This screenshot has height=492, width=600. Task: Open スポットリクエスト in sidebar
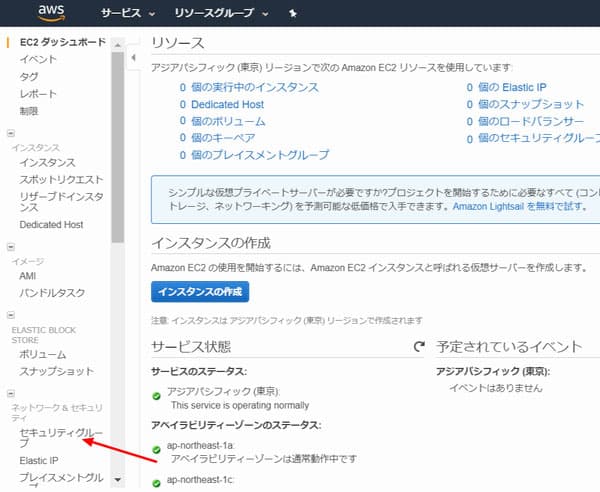click(x=61, y=179)
